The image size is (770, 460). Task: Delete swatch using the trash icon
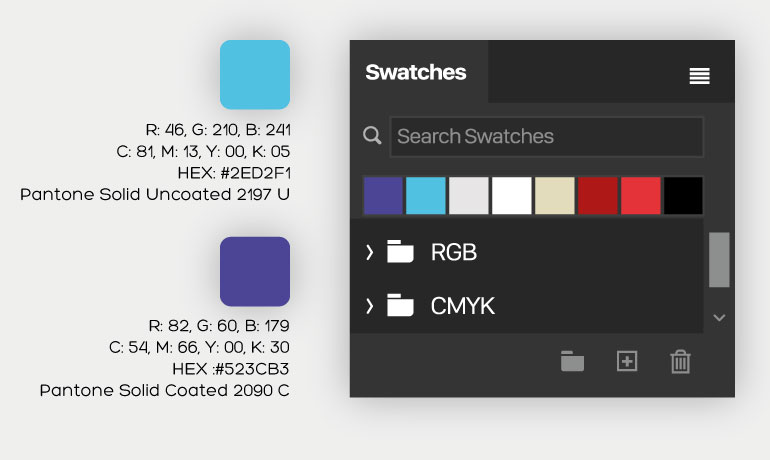click(680, 361)
